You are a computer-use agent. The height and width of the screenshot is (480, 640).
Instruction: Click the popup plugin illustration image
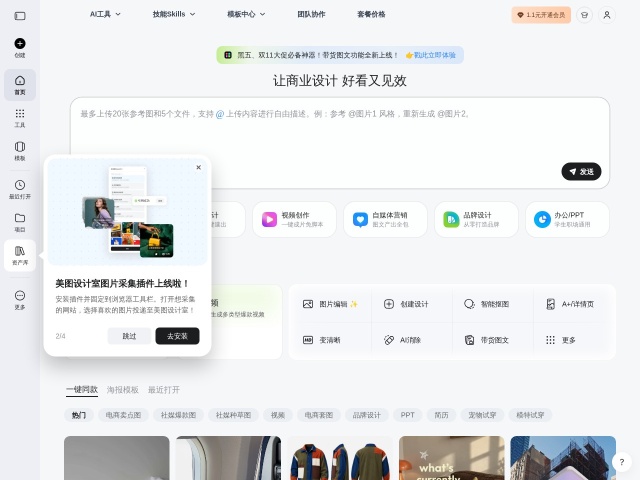[127, 212]
